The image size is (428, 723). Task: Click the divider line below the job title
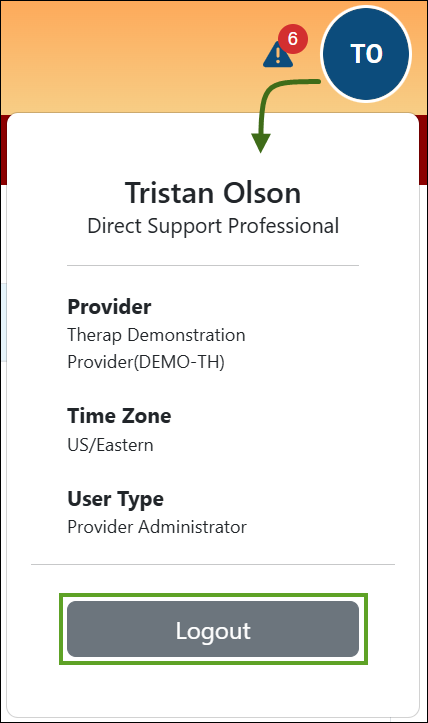click(213, 266)
